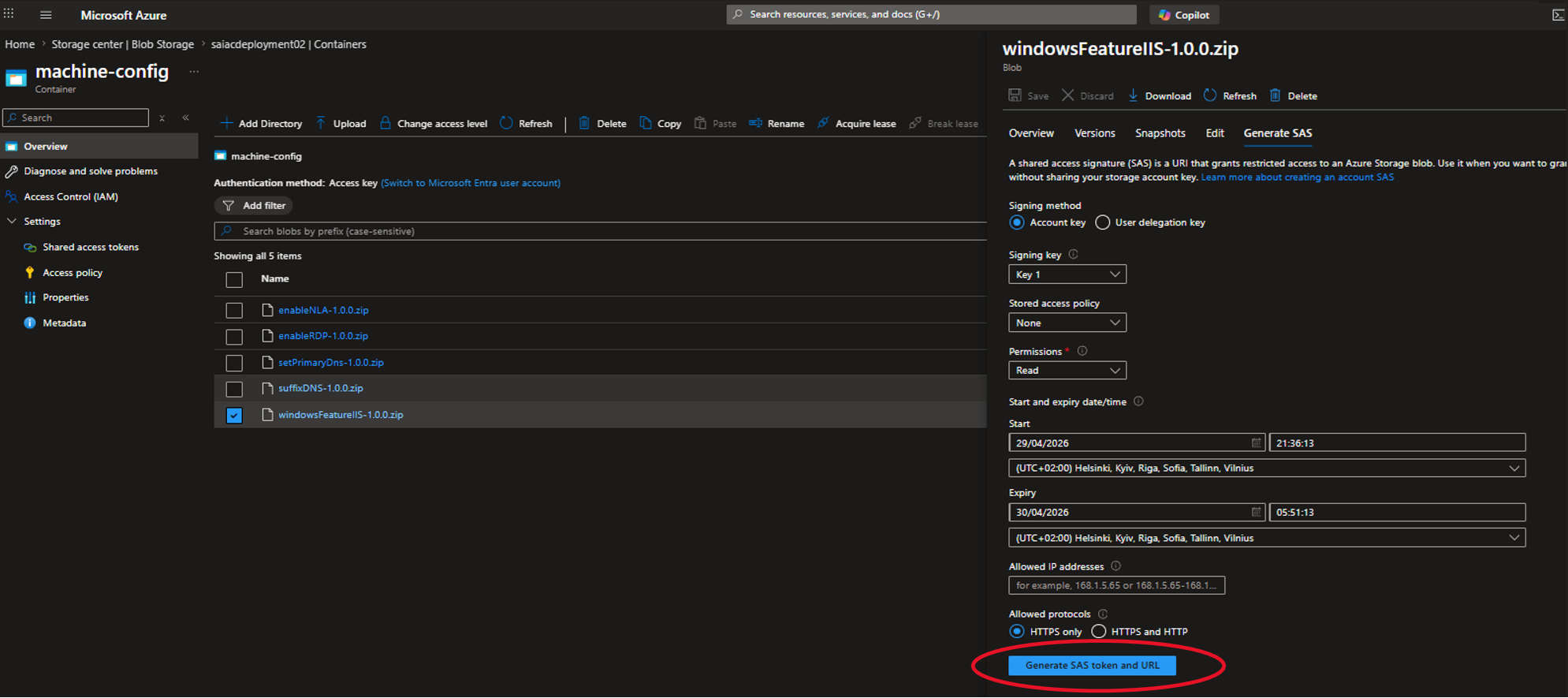The height and width of the screenshot is (698, 1568).
Task: Check the enableRDP-1.0.0.zip checkbox
Action: 234,337
